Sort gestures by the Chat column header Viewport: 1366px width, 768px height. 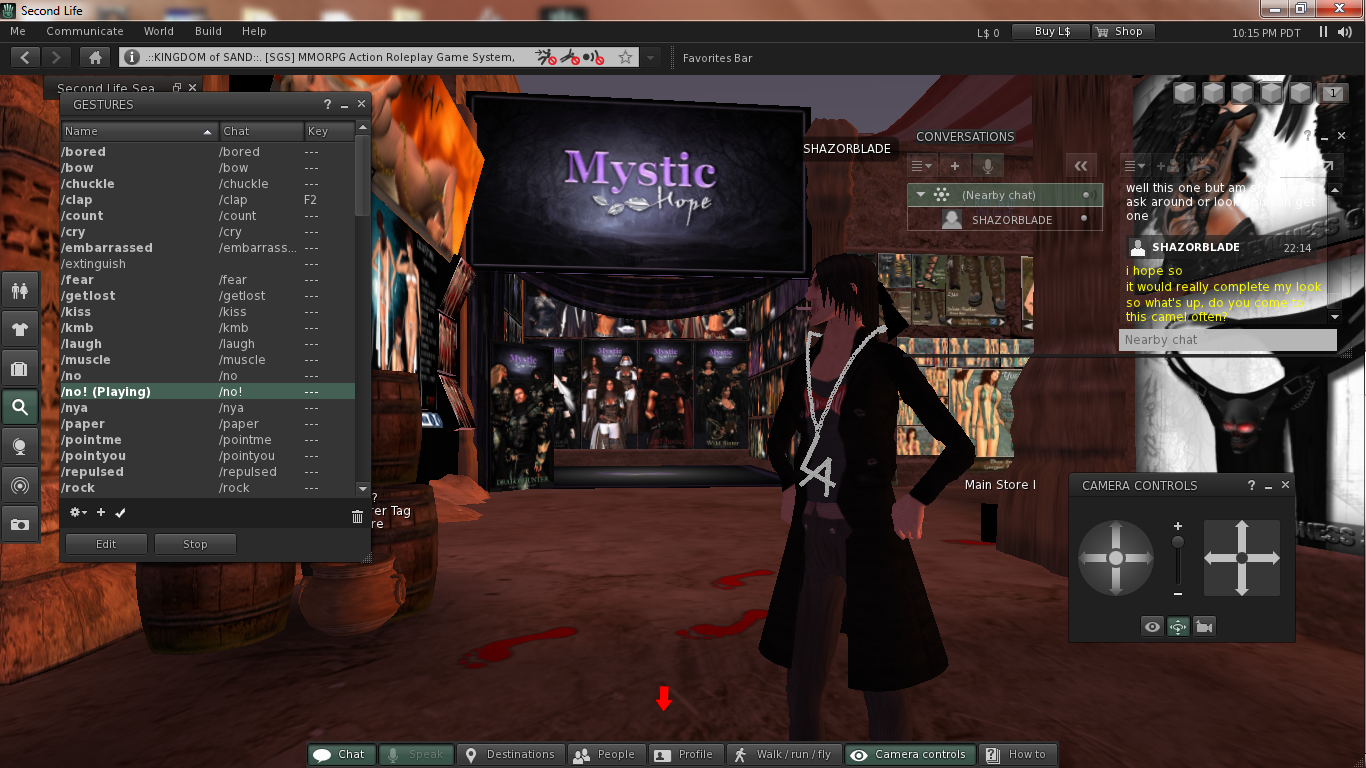261,131
